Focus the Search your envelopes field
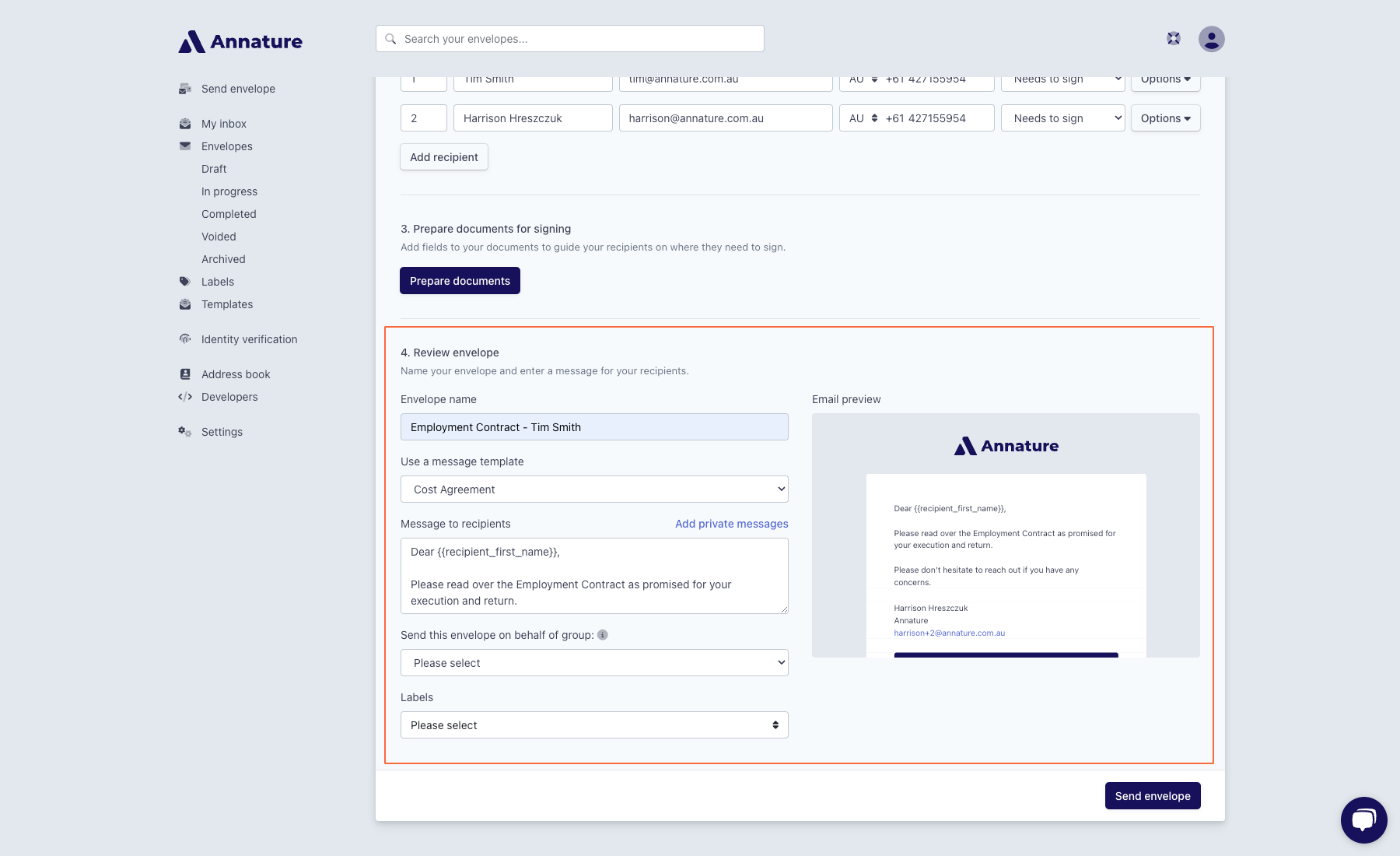Viewport: 1400px width, 856px height. (570, 39)
